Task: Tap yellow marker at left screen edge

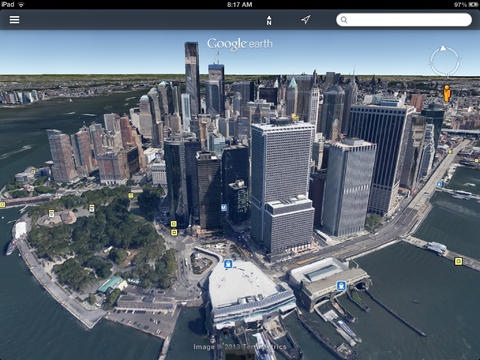Action: pos(2,205)
